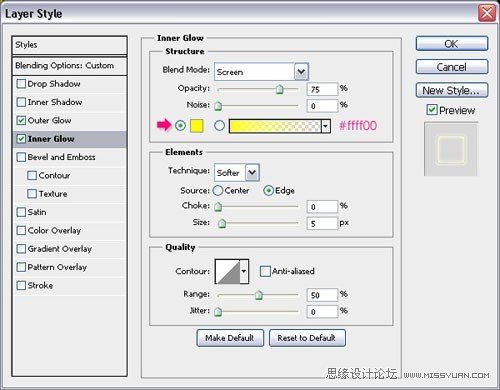Select the solid color radio button
The width and height of the screenshot is (500, 390).
[x=180, y=126]
